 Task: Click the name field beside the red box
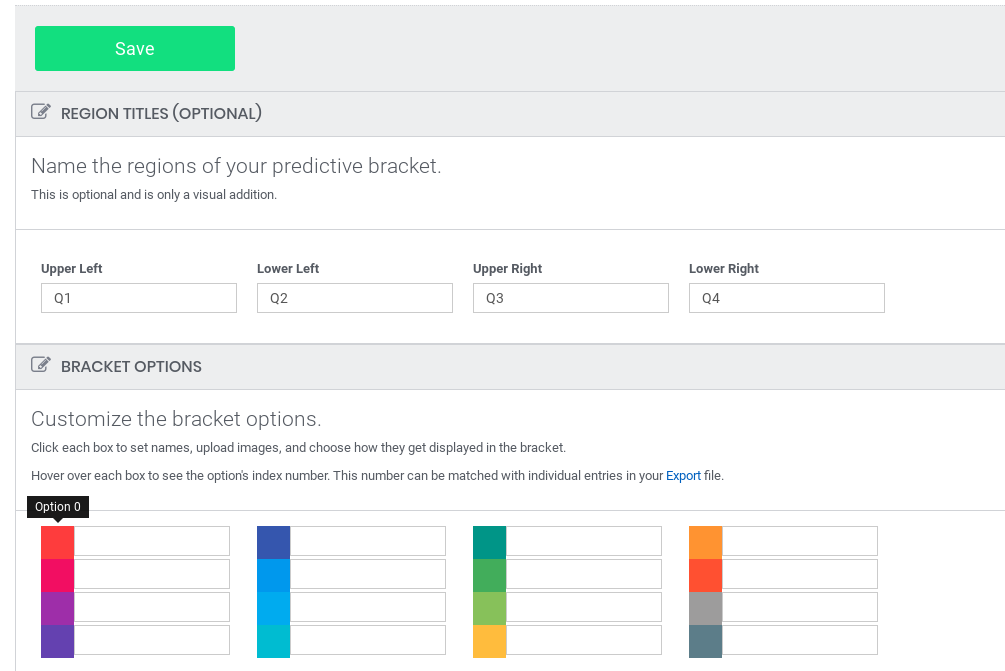(x=152, y=542)
